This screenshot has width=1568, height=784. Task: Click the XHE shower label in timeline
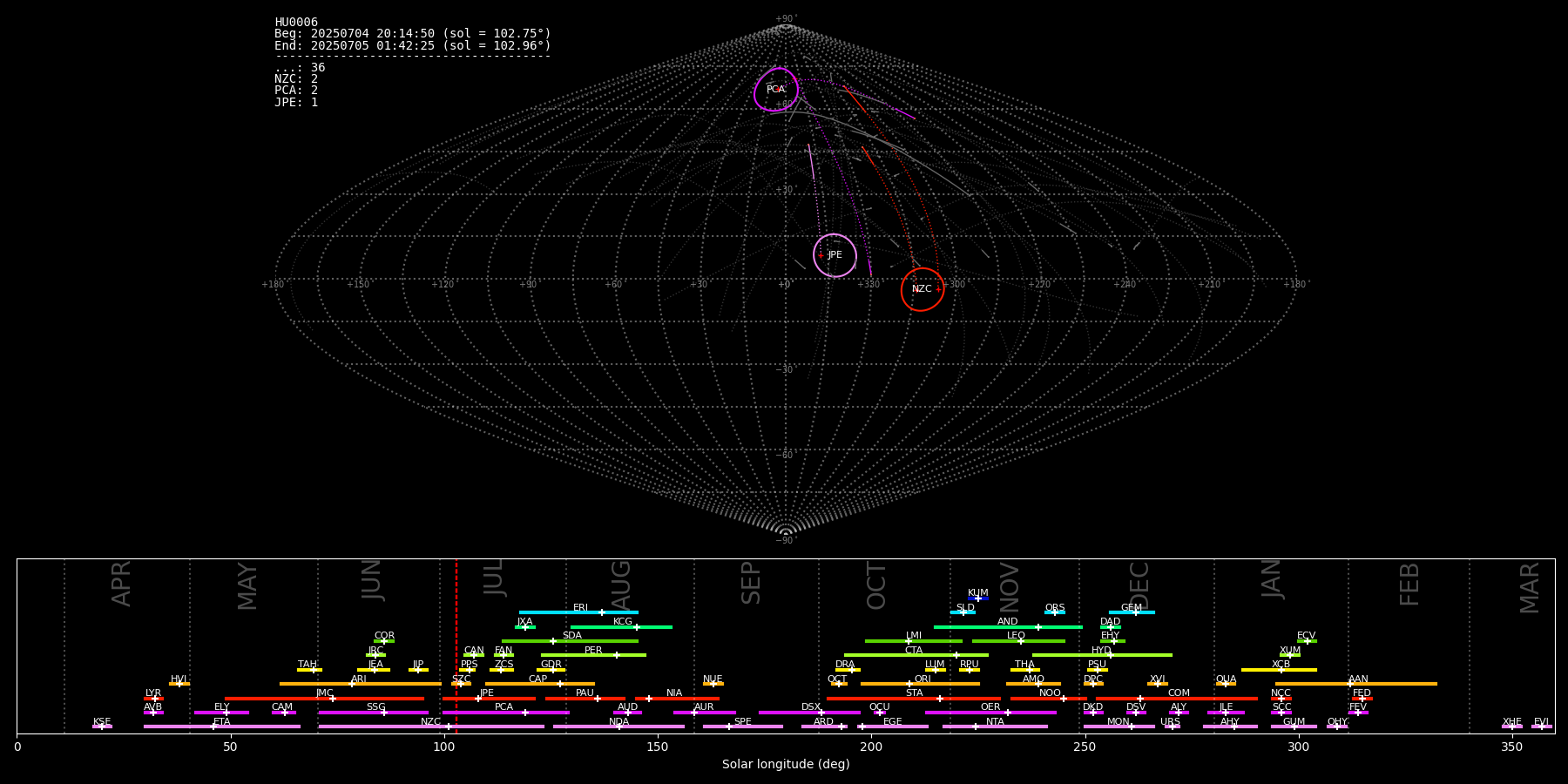[x=1512, y=722]
